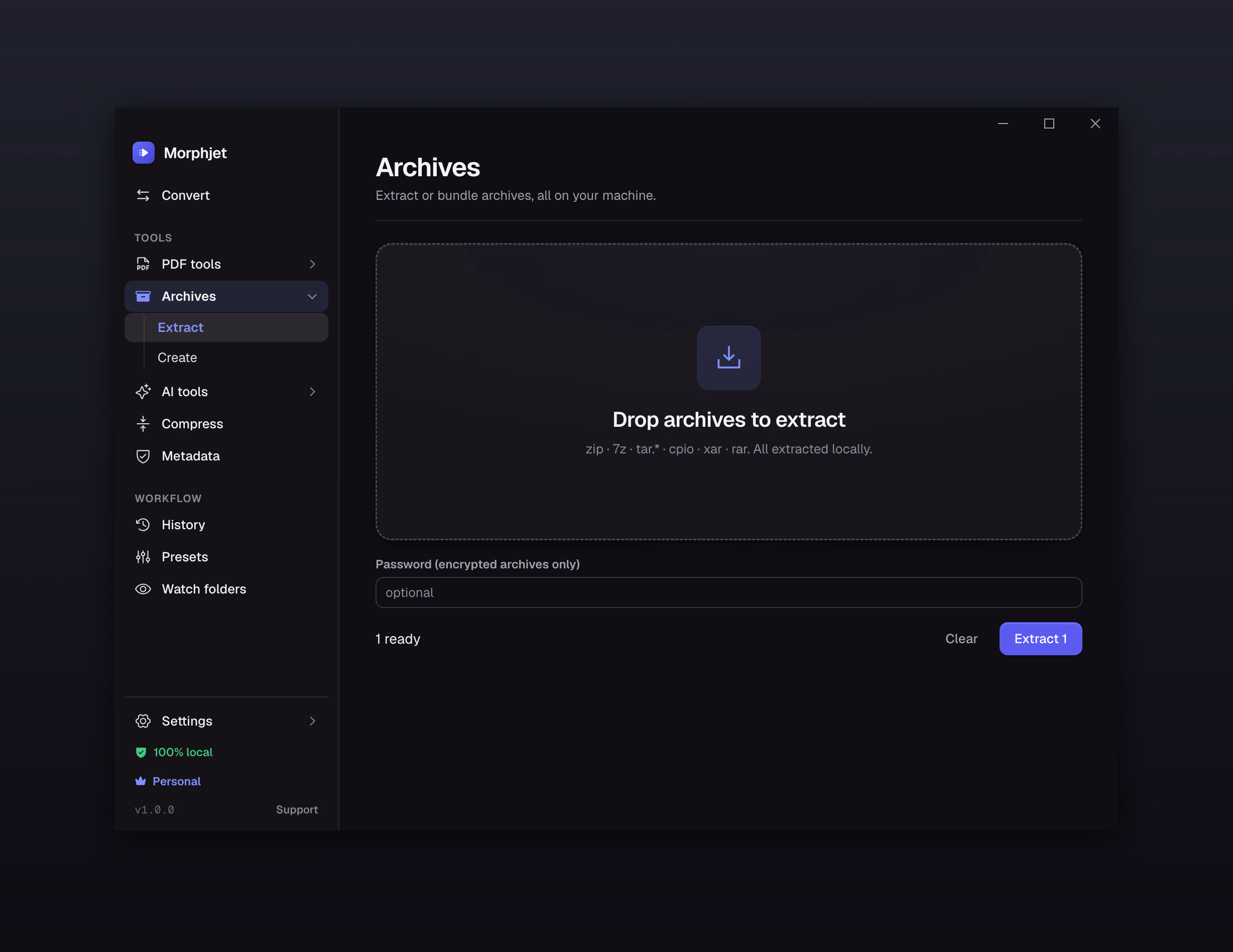Click the Watch folders eye icon
The height and width of the screenshot is (952, 1233).
click(143, 589)
